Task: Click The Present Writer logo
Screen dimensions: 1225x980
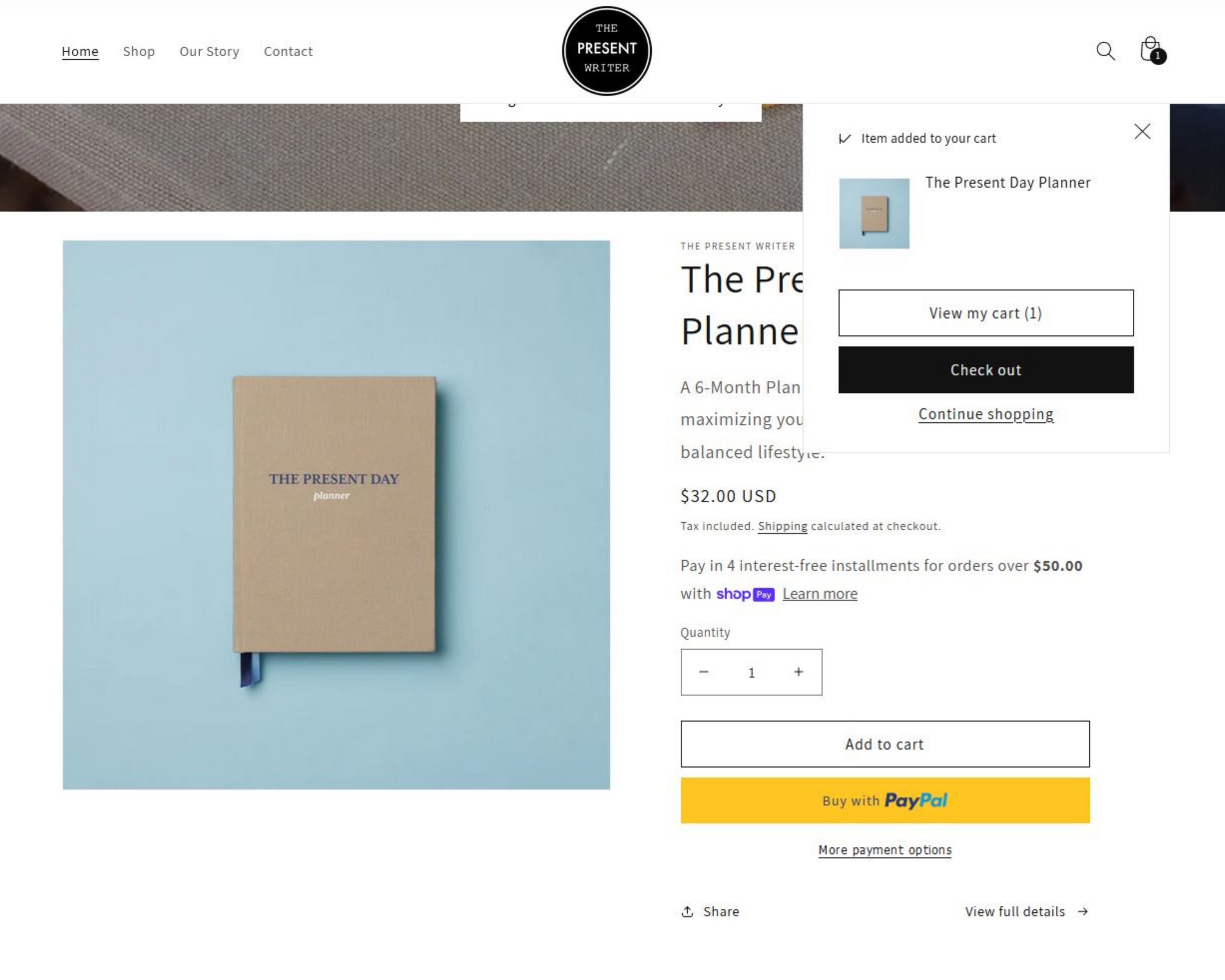Action: pos(606,51)
